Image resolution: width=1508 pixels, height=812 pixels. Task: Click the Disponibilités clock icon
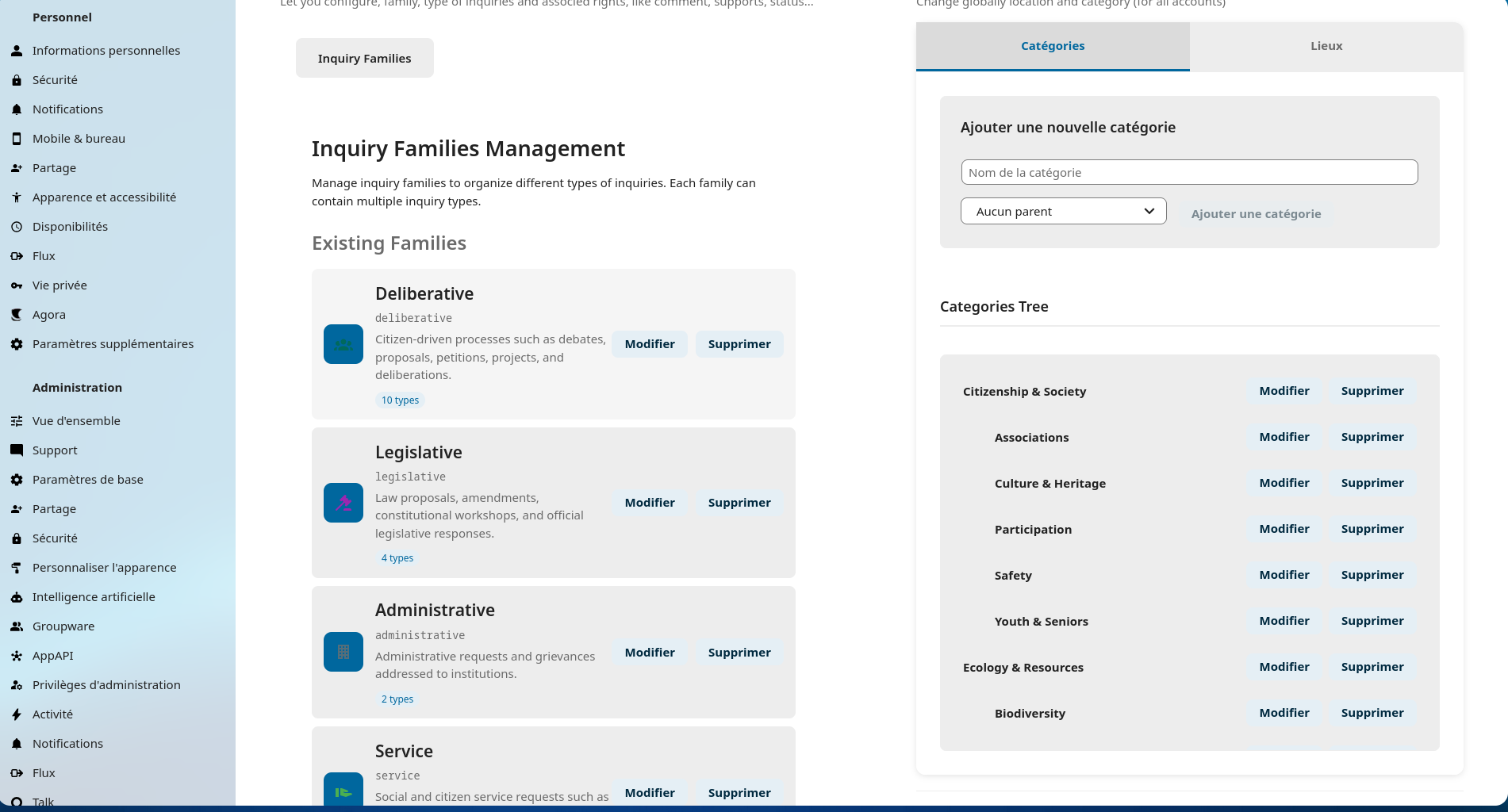(x=17, y=227)
